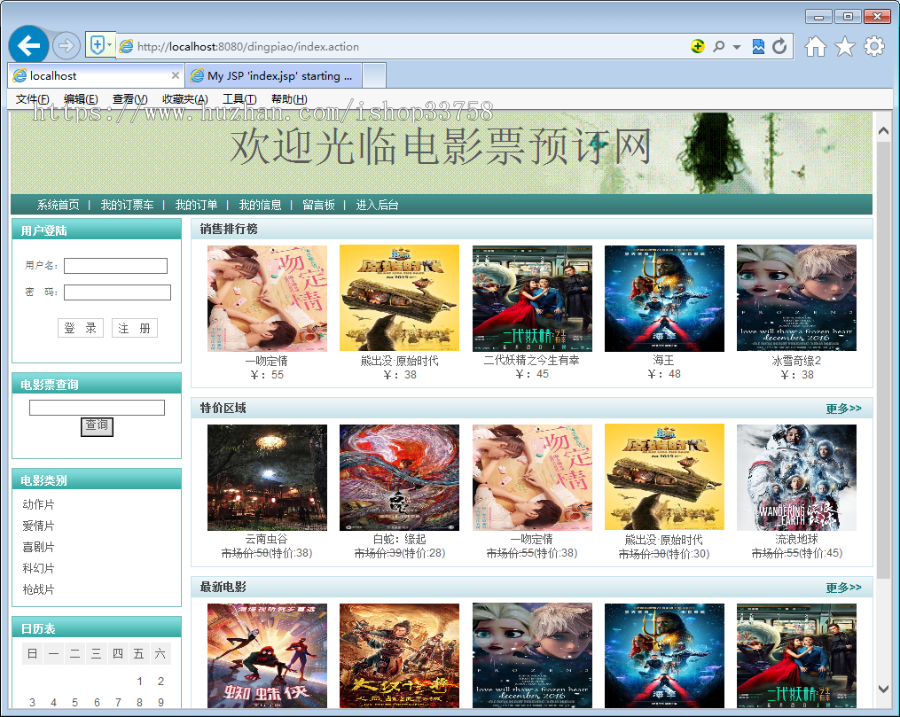
Task: Select 爱情片 movie category
Action: [38, 526]
